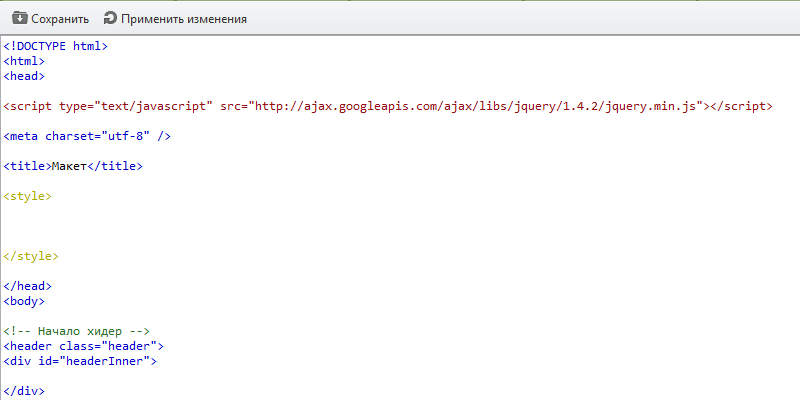Click the Макет title text
Viewport: 800px width, 400px height.
(70, 165)
